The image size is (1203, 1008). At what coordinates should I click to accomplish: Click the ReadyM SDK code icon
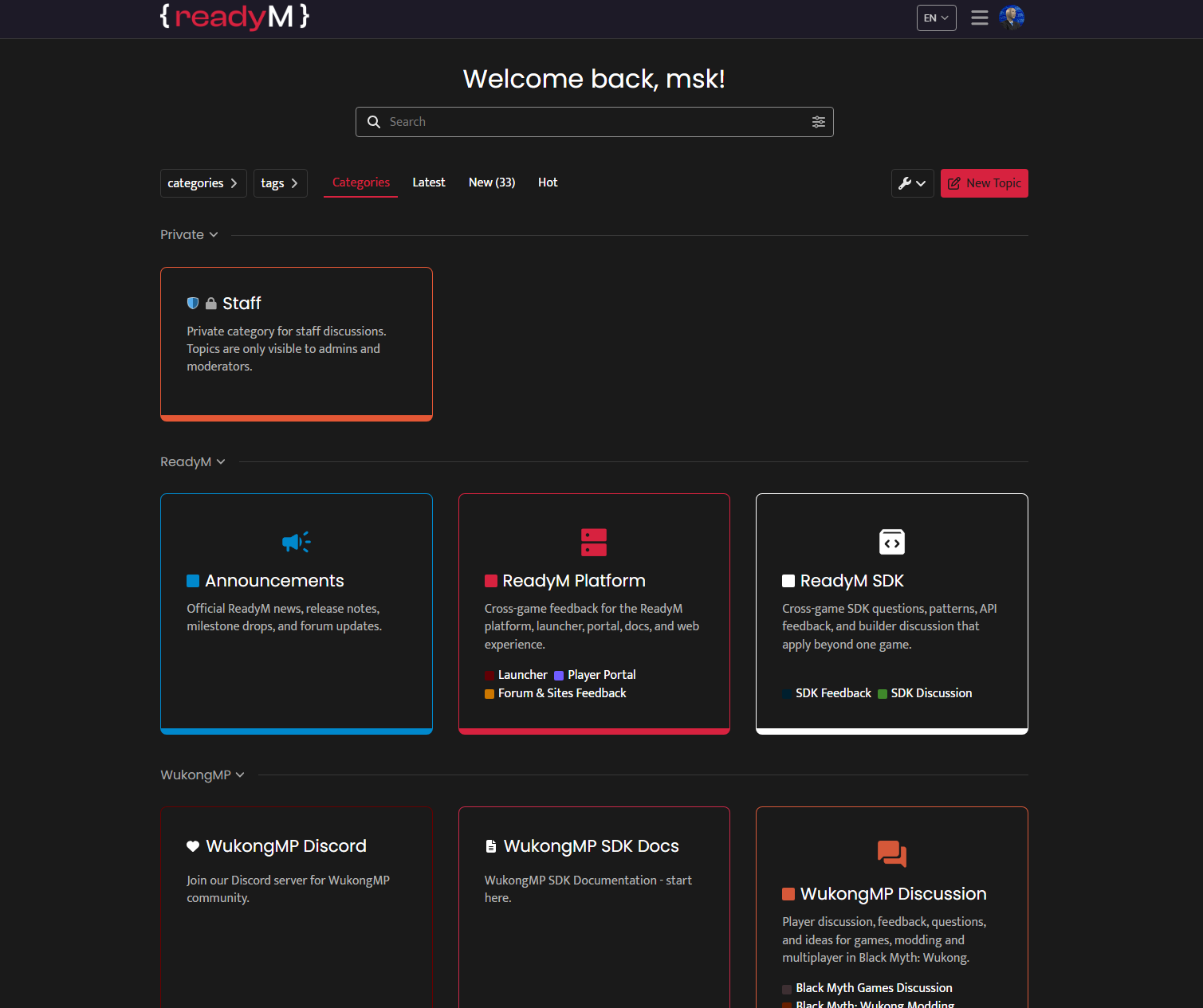[891, 542]
